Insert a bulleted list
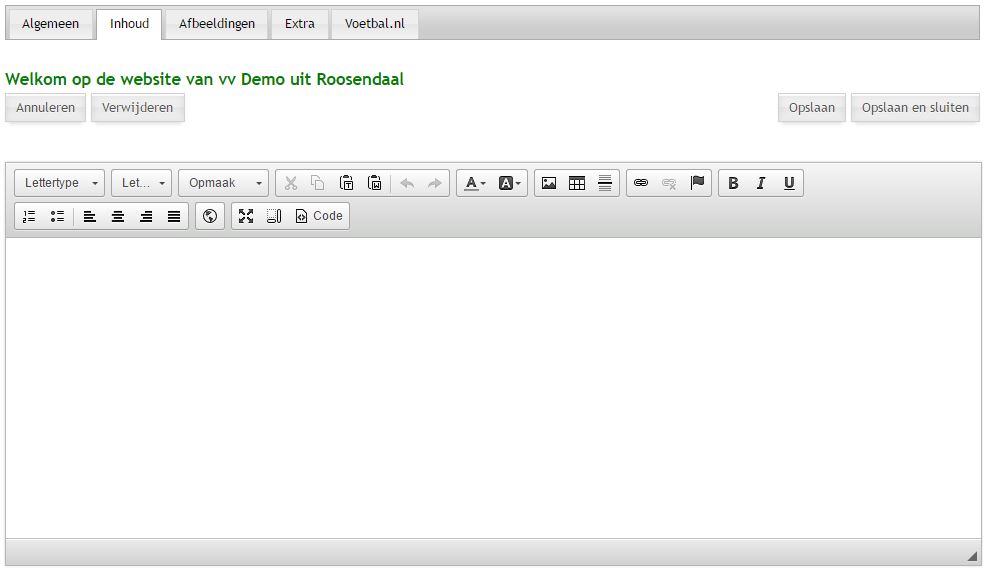 click(x=57, y=216)
